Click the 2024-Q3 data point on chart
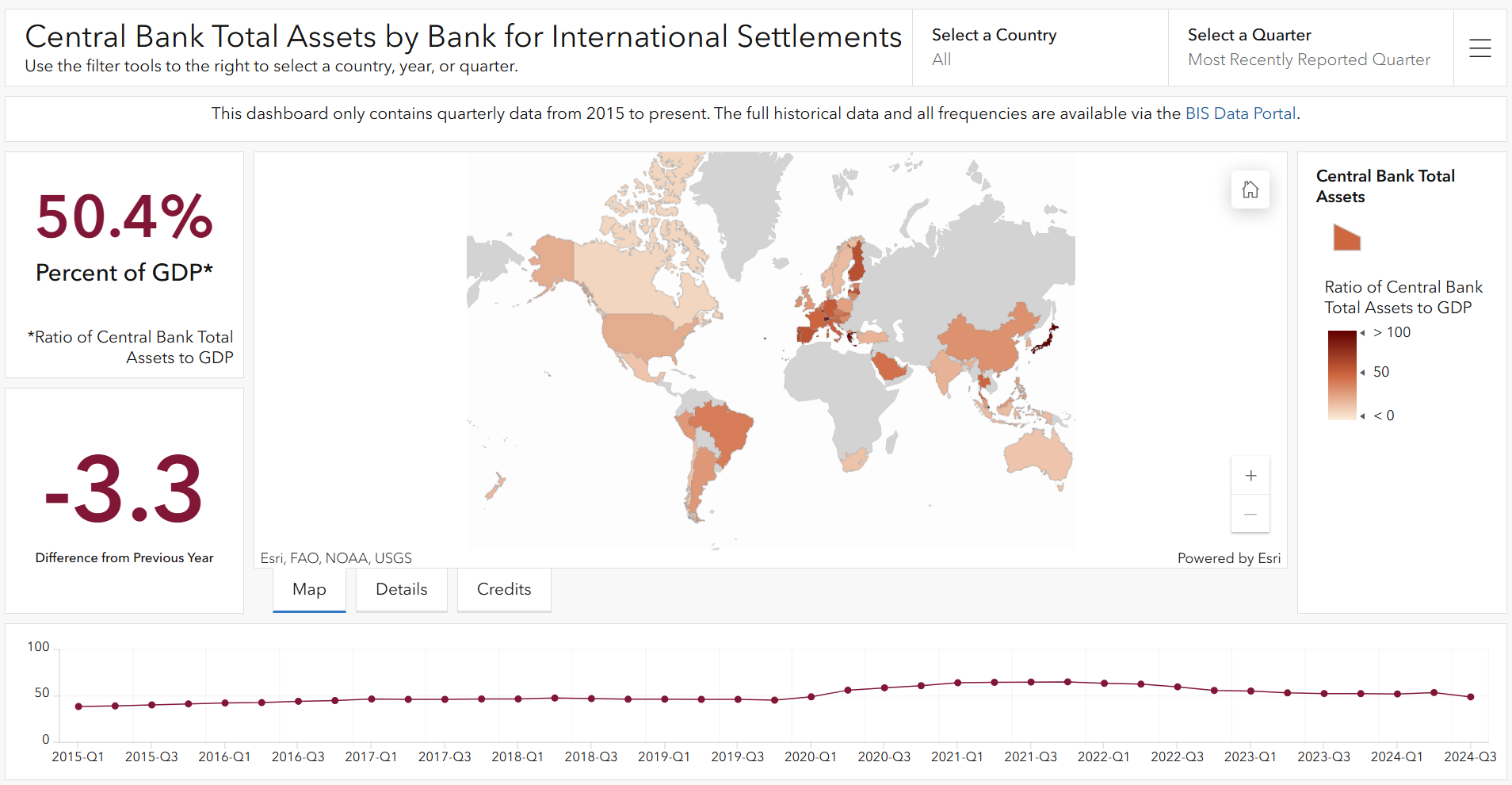Screen dimensions: 1512x785 [1471, 697]
